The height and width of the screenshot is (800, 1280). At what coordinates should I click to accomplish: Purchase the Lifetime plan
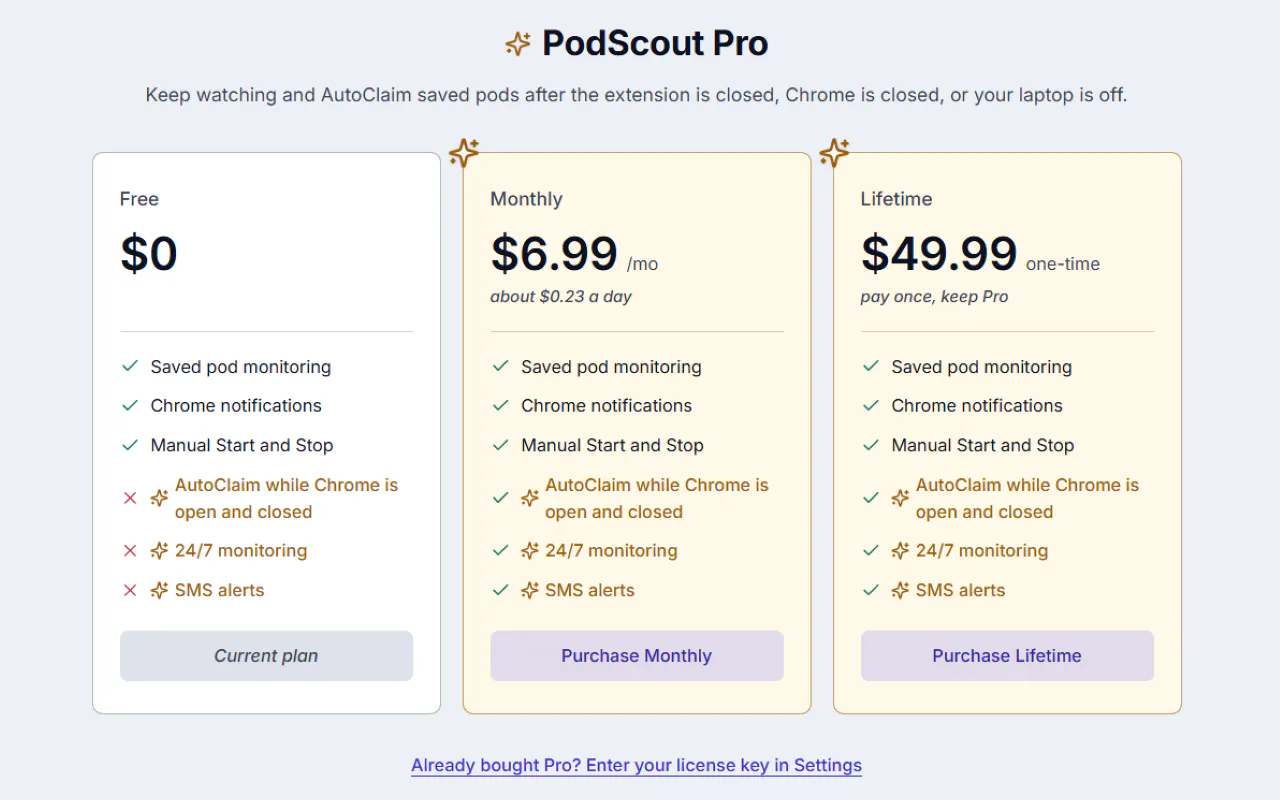click(x=1007, y=656)
